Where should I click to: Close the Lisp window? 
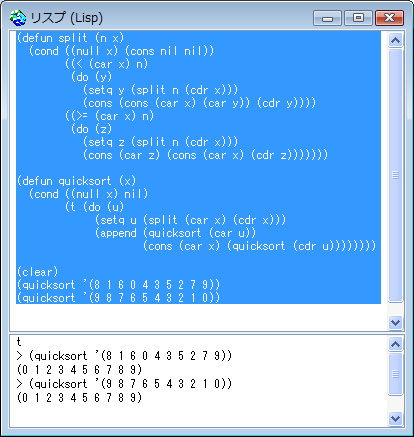tap(389, 18)
